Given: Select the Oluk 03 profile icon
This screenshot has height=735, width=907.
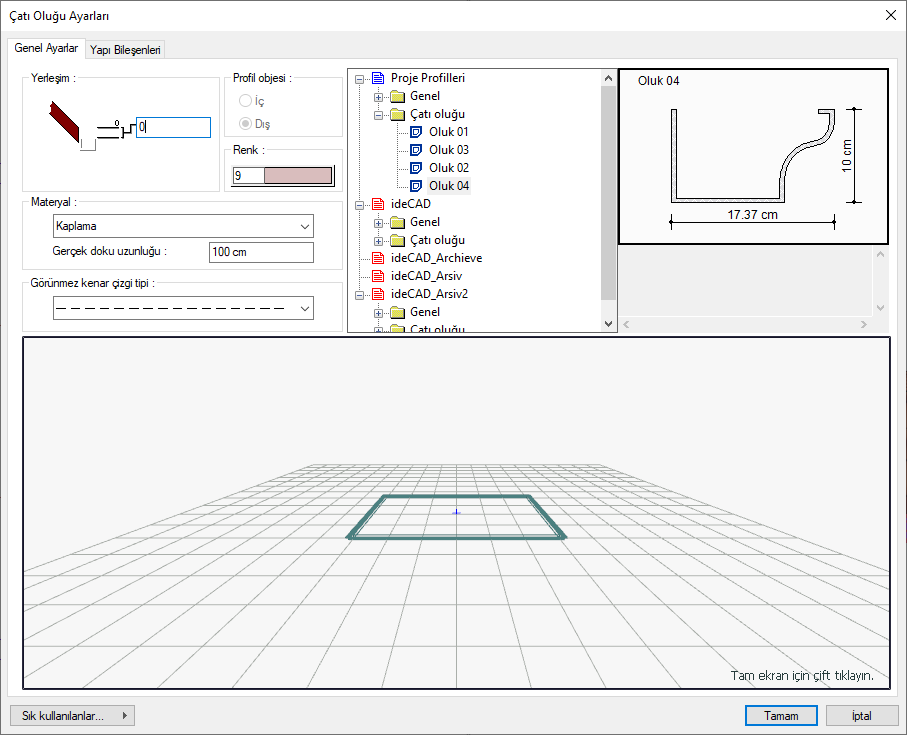Looking at the screenshot, I should 417,150.
